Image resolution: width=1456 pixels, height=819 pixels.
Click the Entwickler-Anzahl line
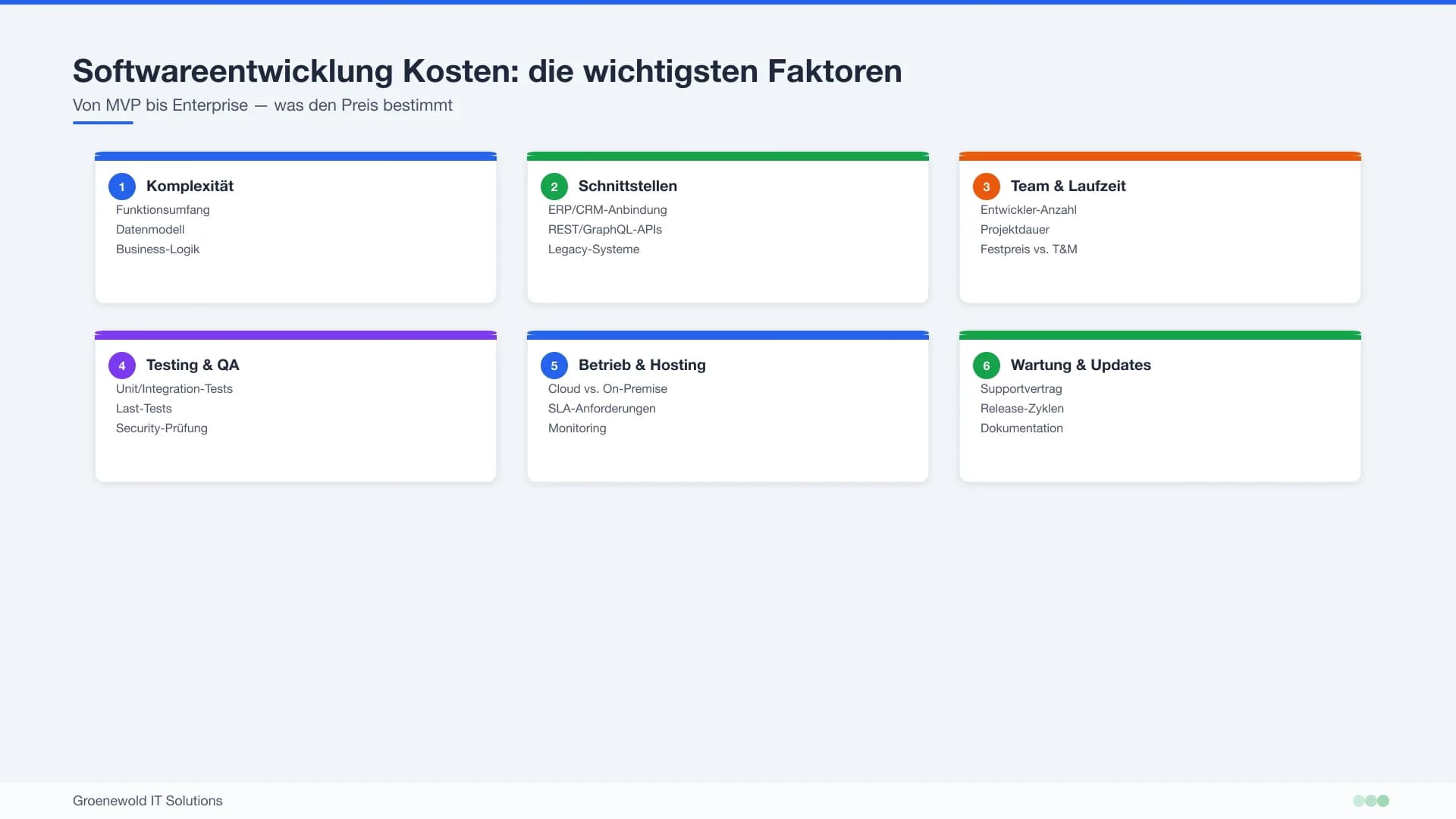1028,210
